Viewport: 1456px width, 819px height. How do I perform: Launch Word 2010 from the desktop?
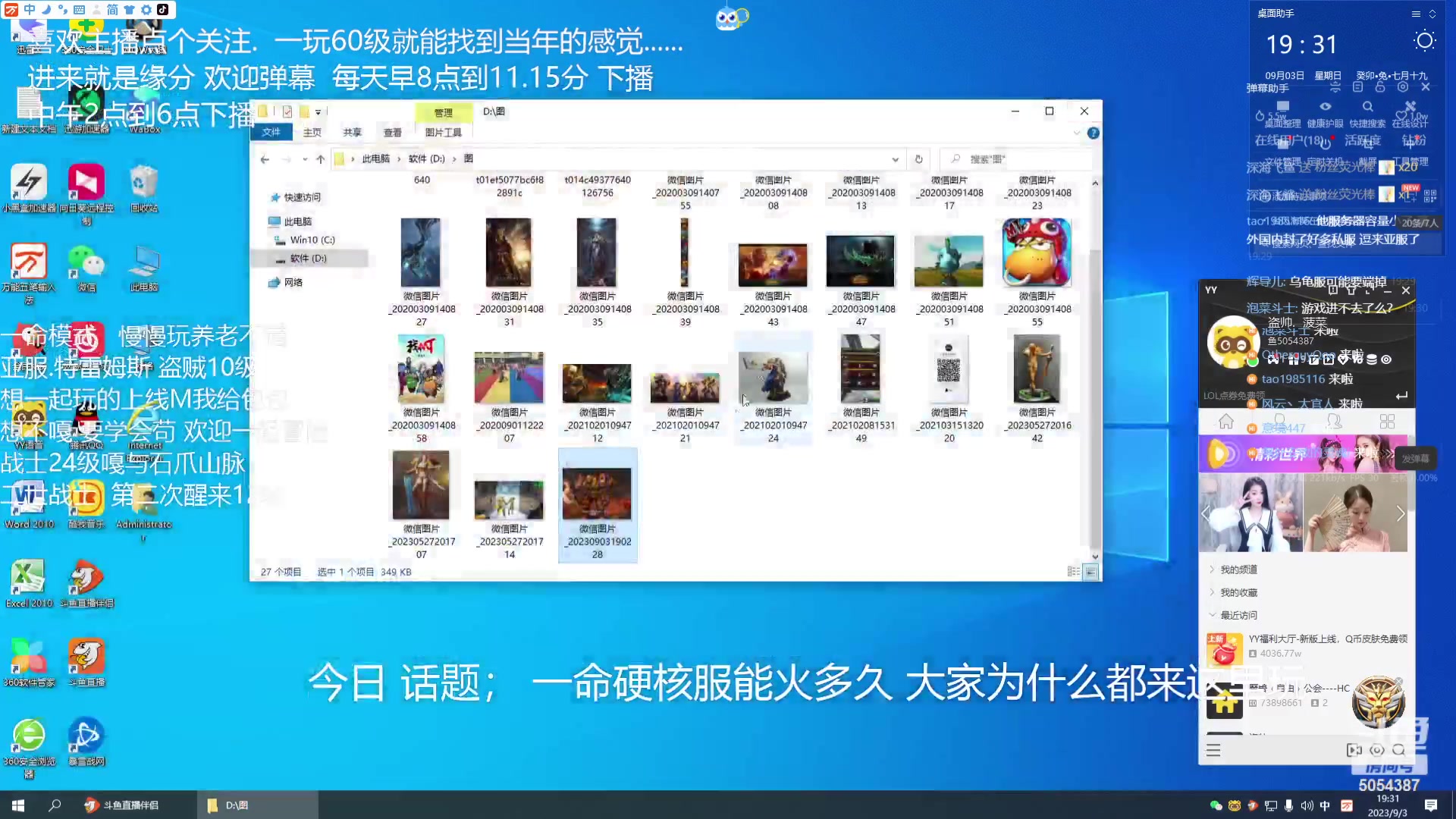pyautogui.click(x=29, y=504)
